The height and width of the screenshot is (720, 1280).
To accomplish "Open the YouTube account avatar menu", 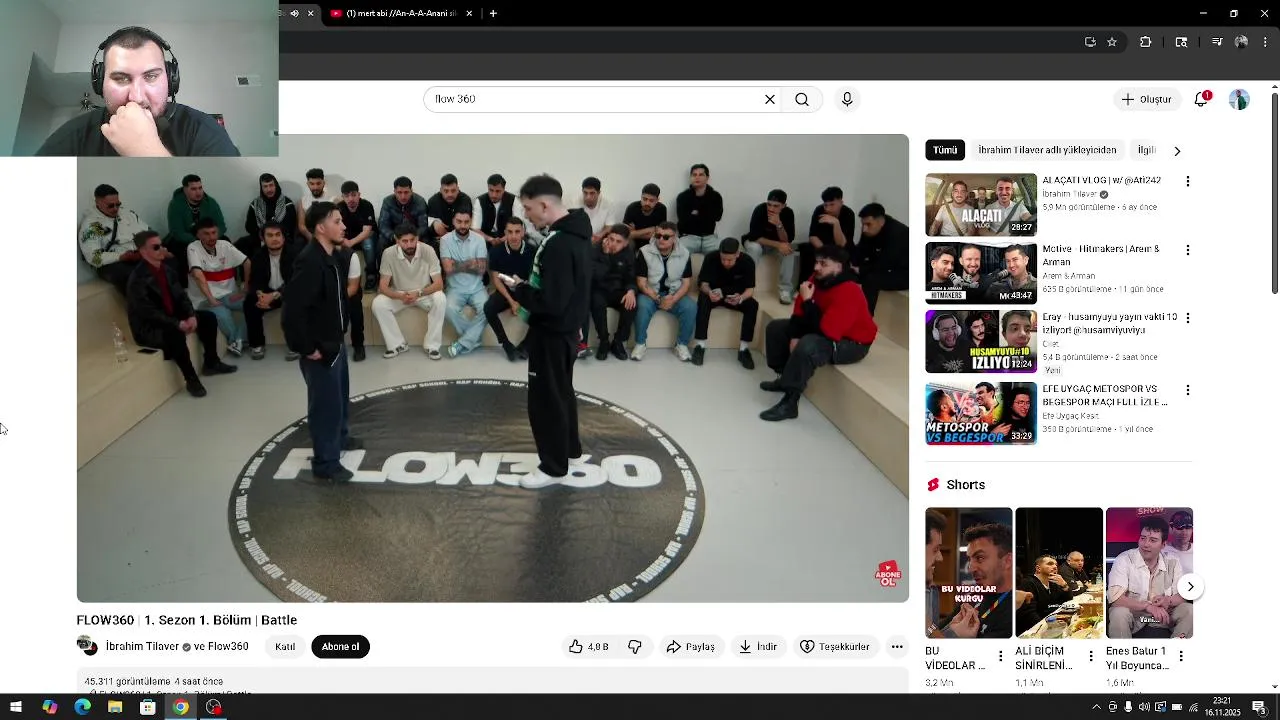I will pos(1239,99).
